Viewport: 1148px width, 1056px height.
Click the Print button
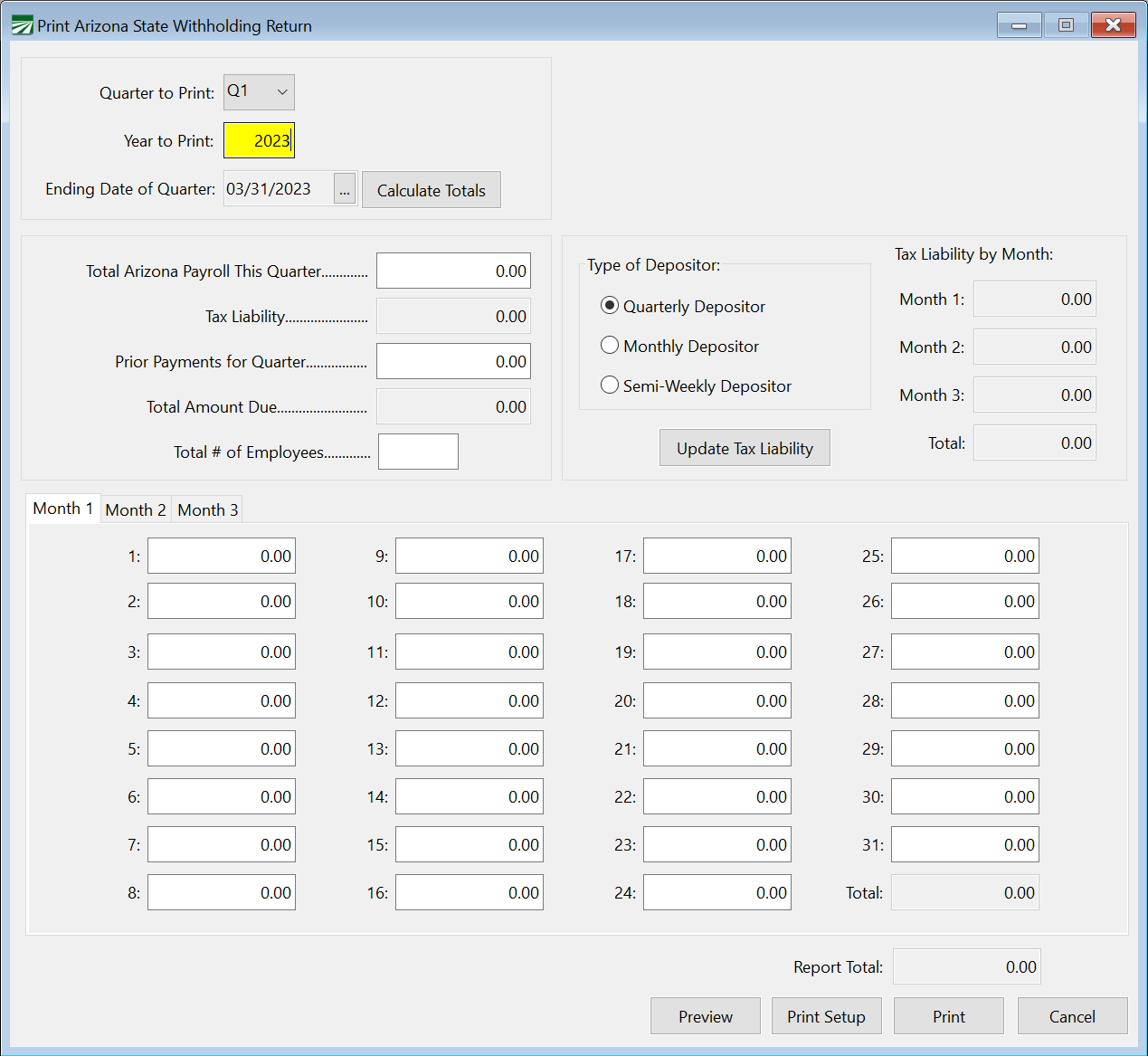pyautogui.click(x=948, y=1015)
